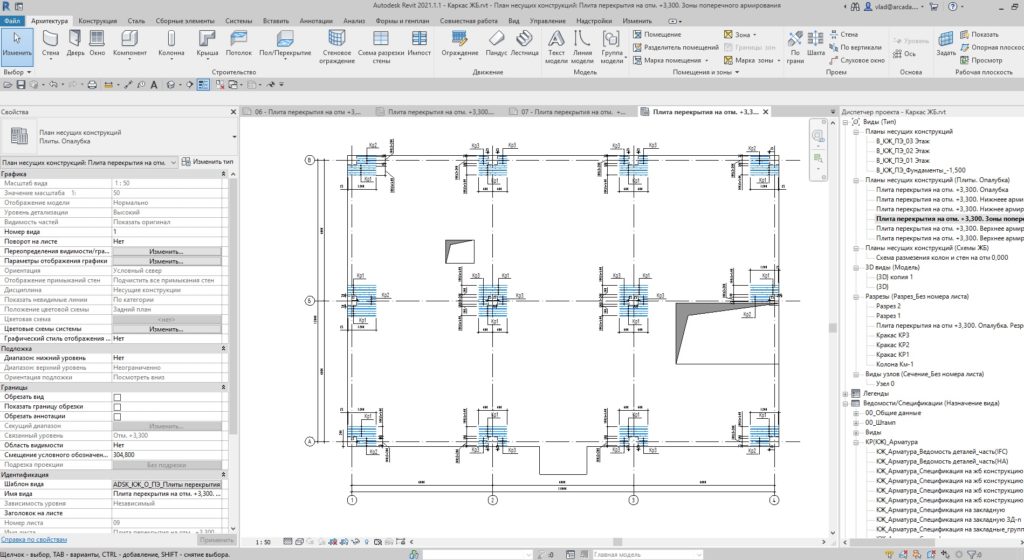This screenshot has height=560, width=1024.
Task: Click the Применить button in Properties
Action: (215, 539)
